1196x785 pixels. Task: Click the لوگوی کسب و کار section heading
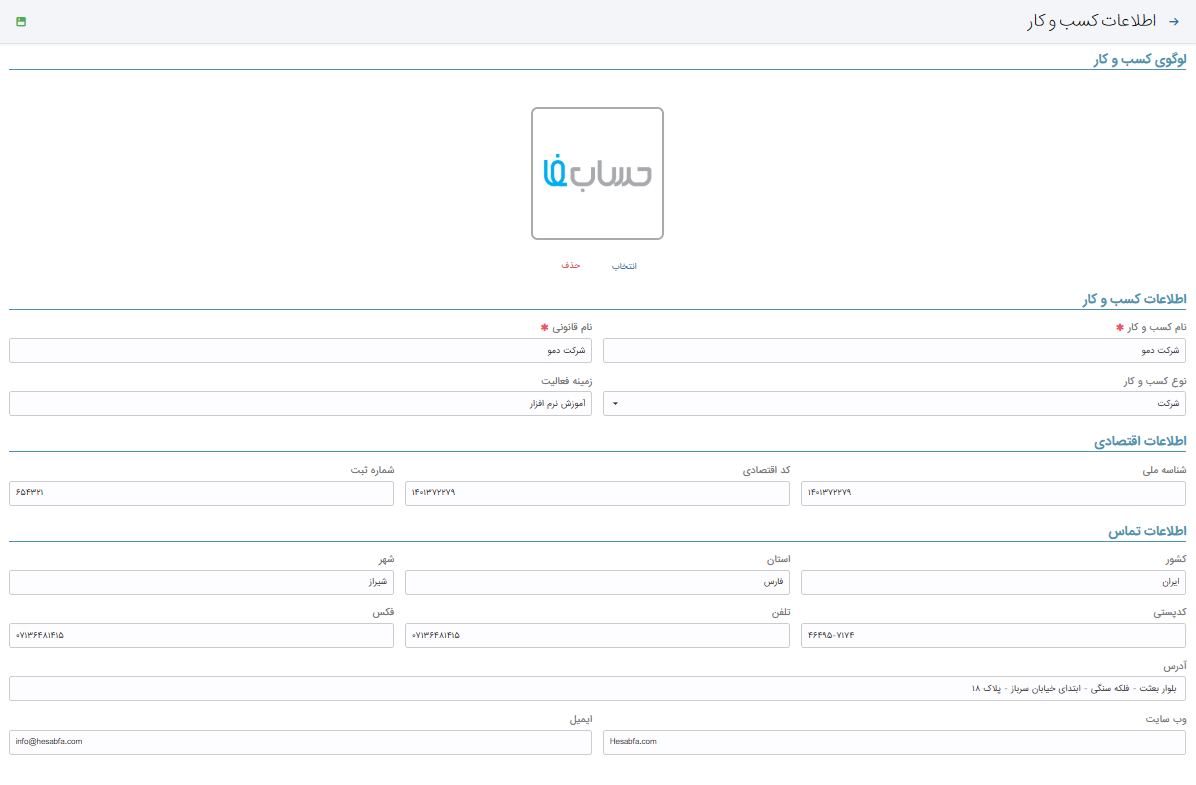click(1140, 60)
